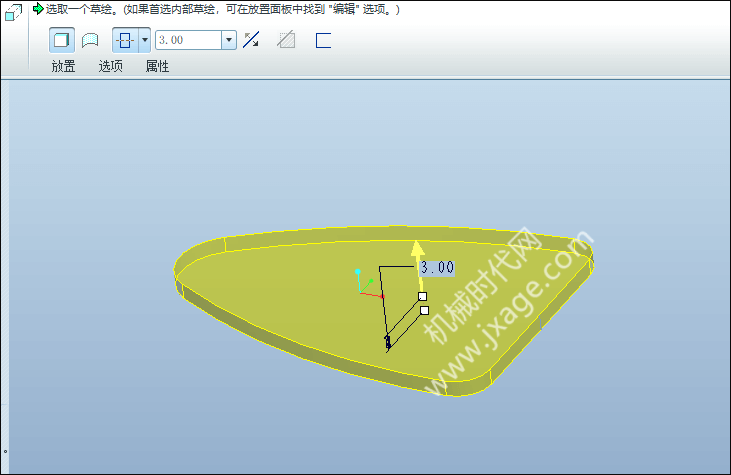
Task: Open the 选项 options panel
Action: point(110,66)
